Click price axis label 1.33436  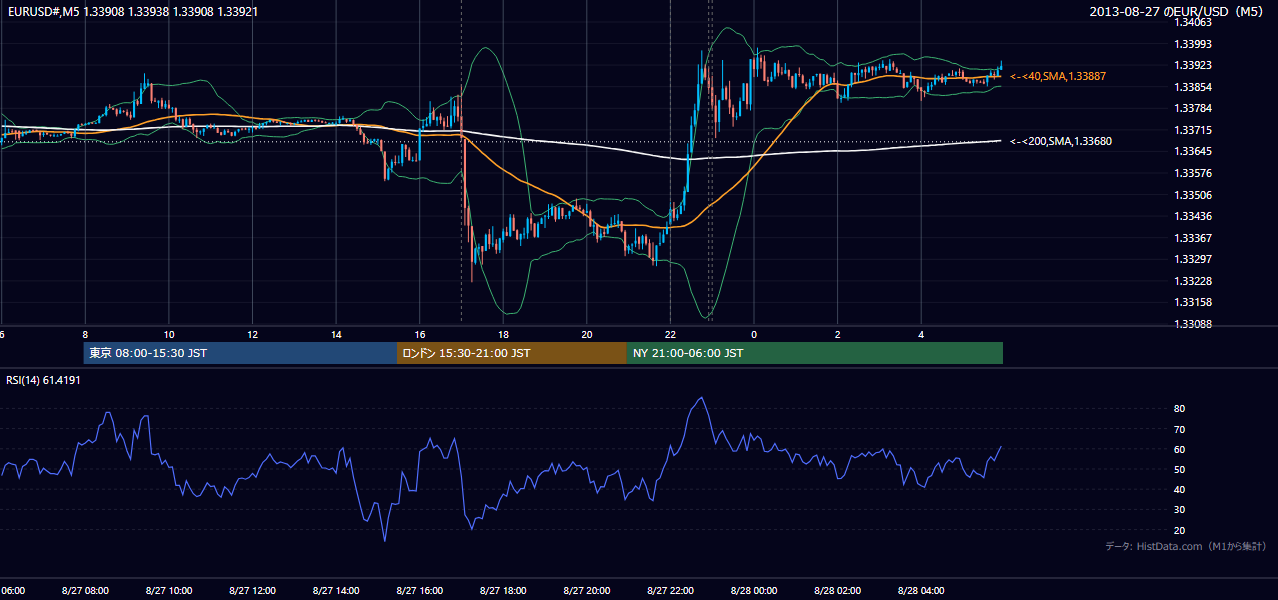click(x=1193, y=216)
